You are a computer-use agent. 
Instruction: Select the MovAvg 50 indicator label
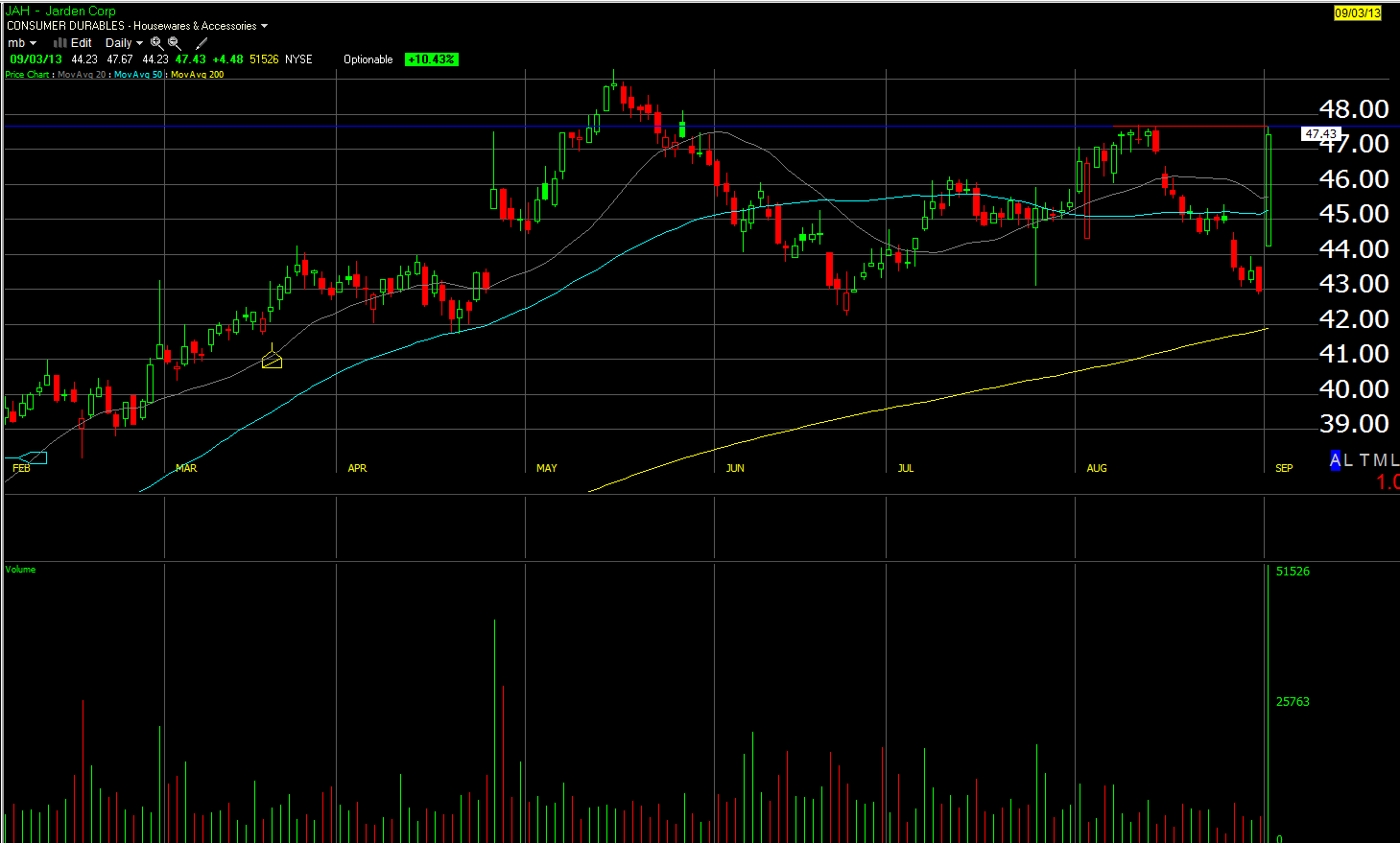(138, 75)
